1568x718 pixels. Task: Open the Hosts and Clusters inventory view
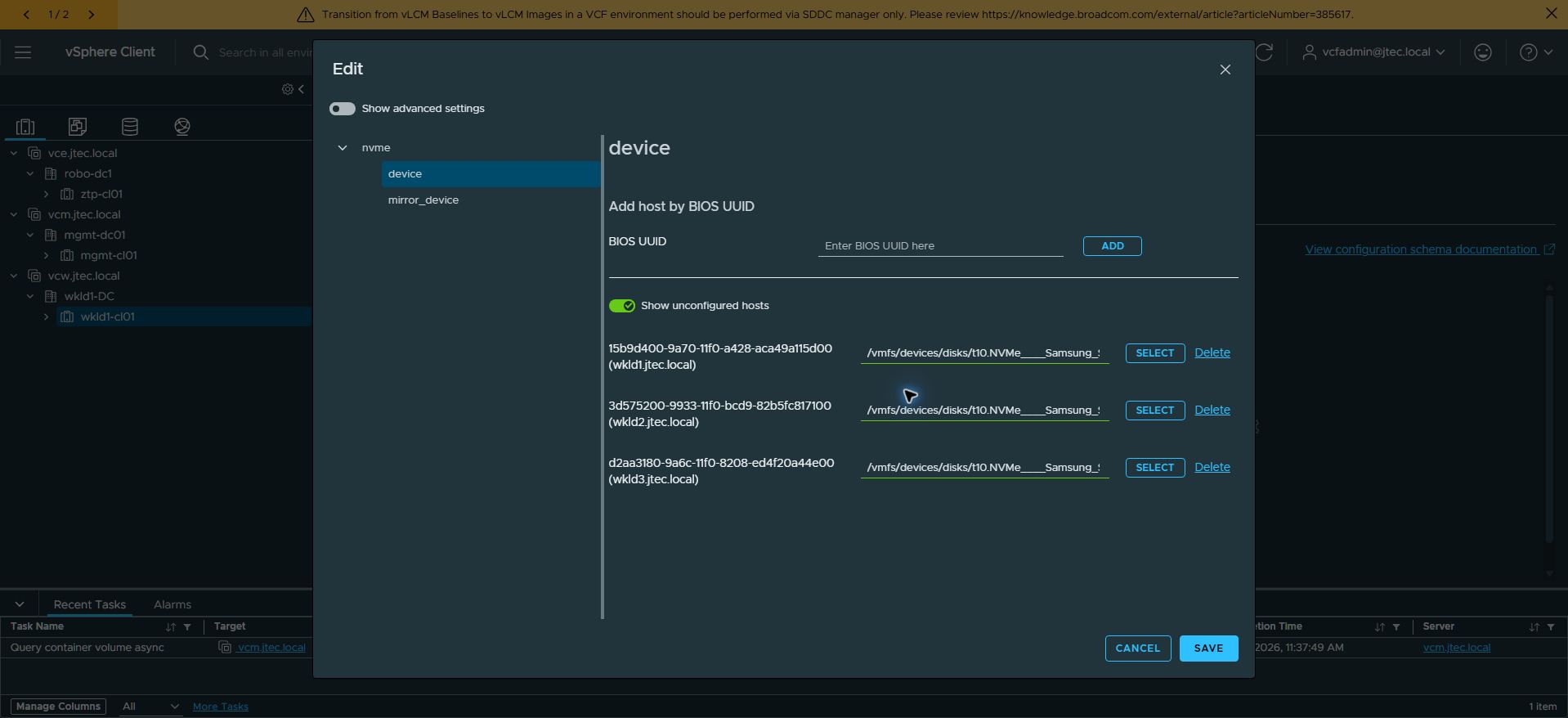tap(25, 127)
